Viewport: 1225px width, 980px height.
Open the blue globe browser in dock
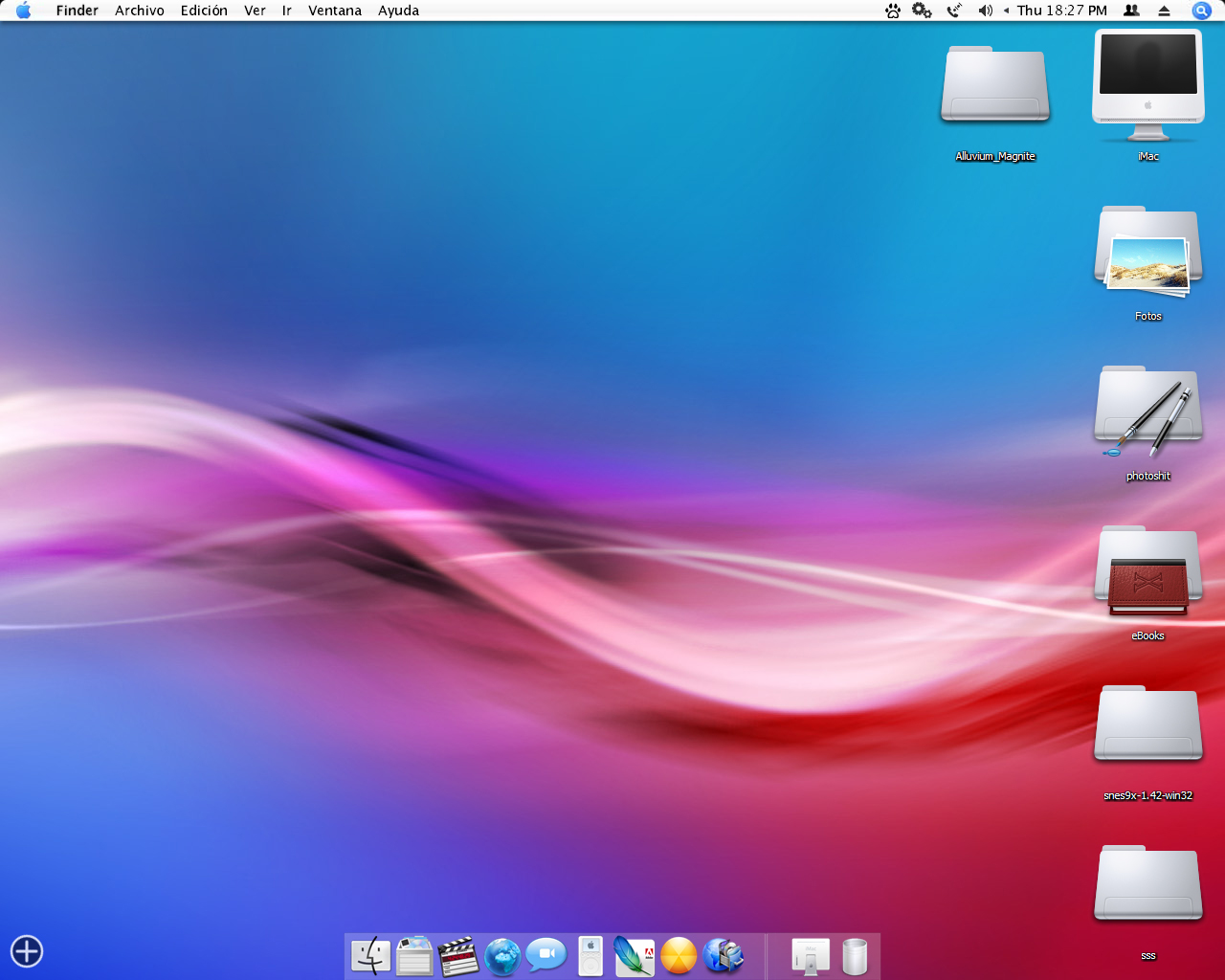click(502, 955)
